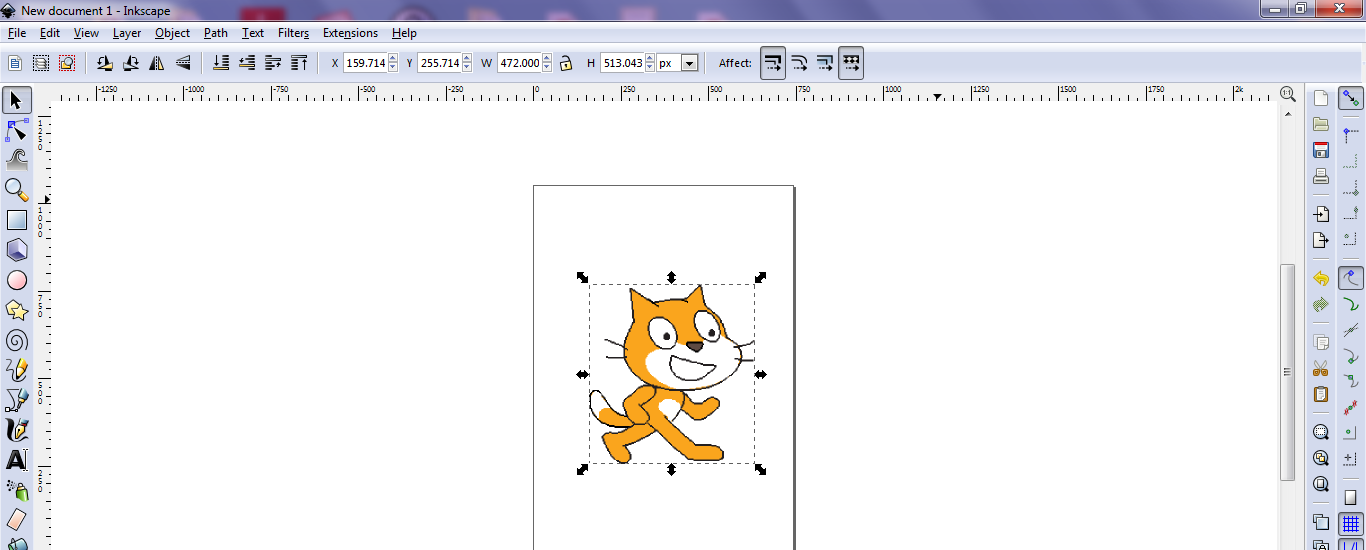
Task: Select the Tweak objects tool
Action: click(16, 159)
